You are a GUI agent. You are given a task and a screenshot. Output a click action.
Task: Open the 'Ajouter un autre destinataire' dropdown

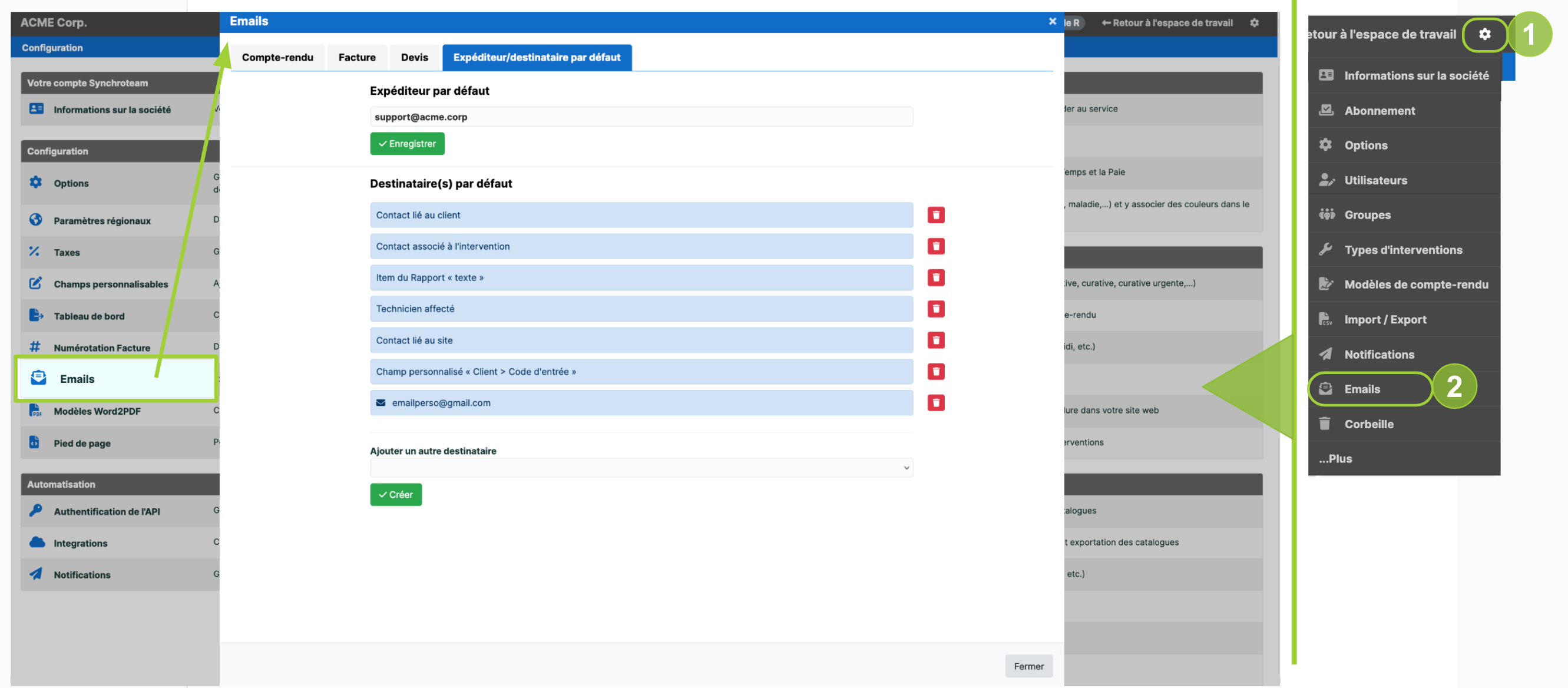pyautogui.click(x=641, y=468)
